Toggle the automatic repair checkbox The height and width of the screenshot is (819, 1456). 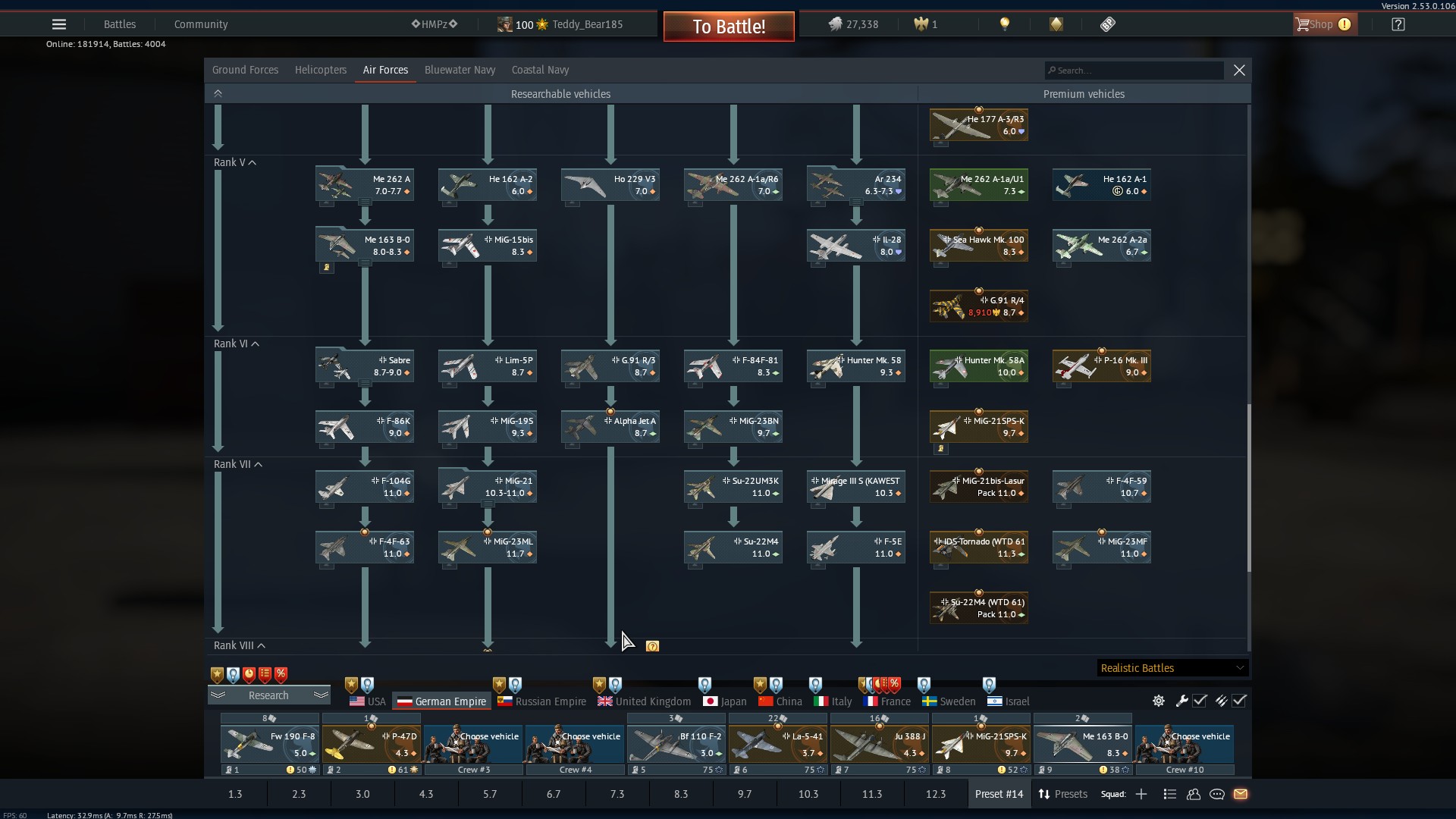(1200, 701)
